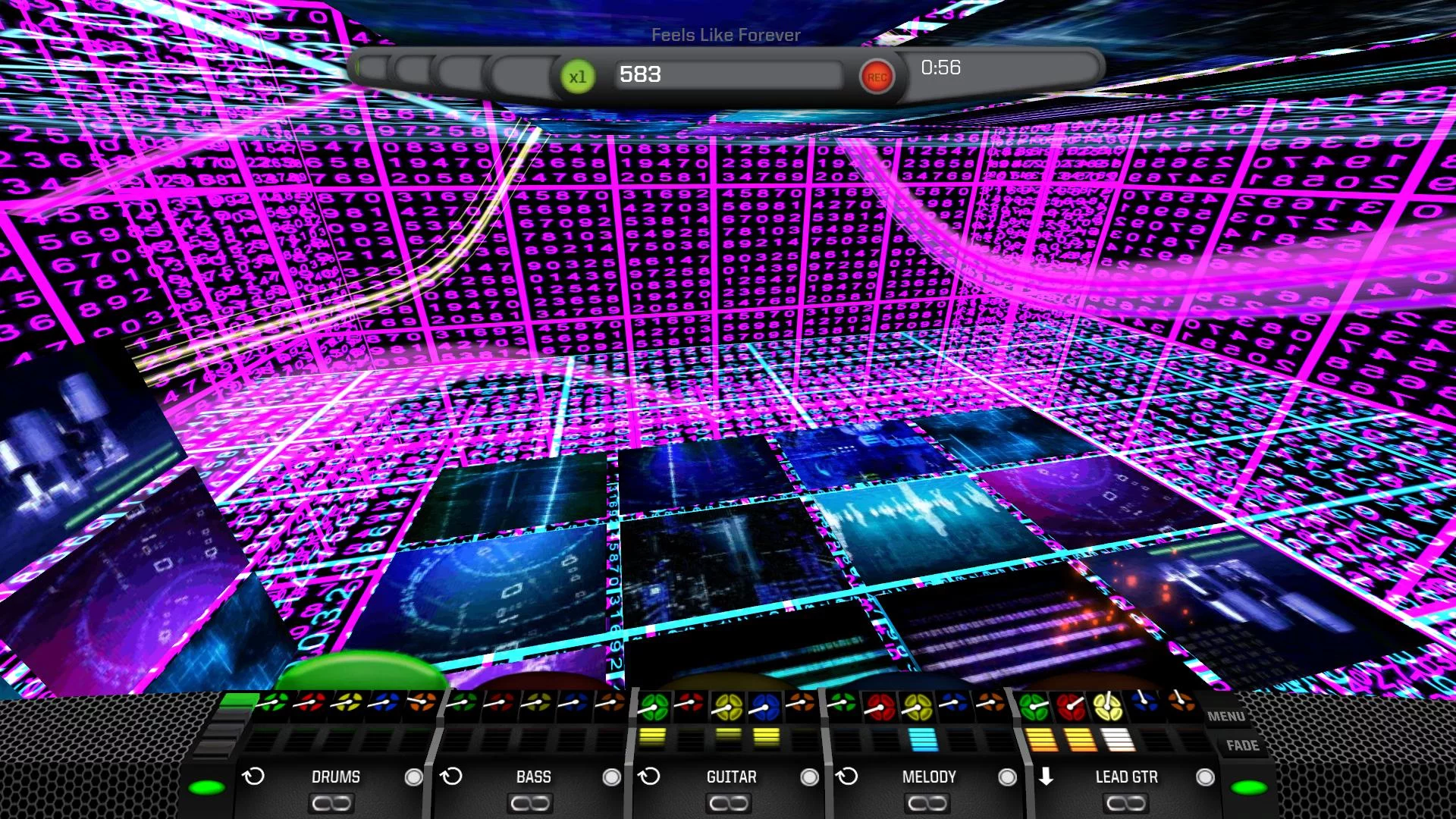The width and height of the screenshot is (1456, 819).
Task: Click the yellow knob in the LEAD GTR section
Action: tap(1108, 708)
